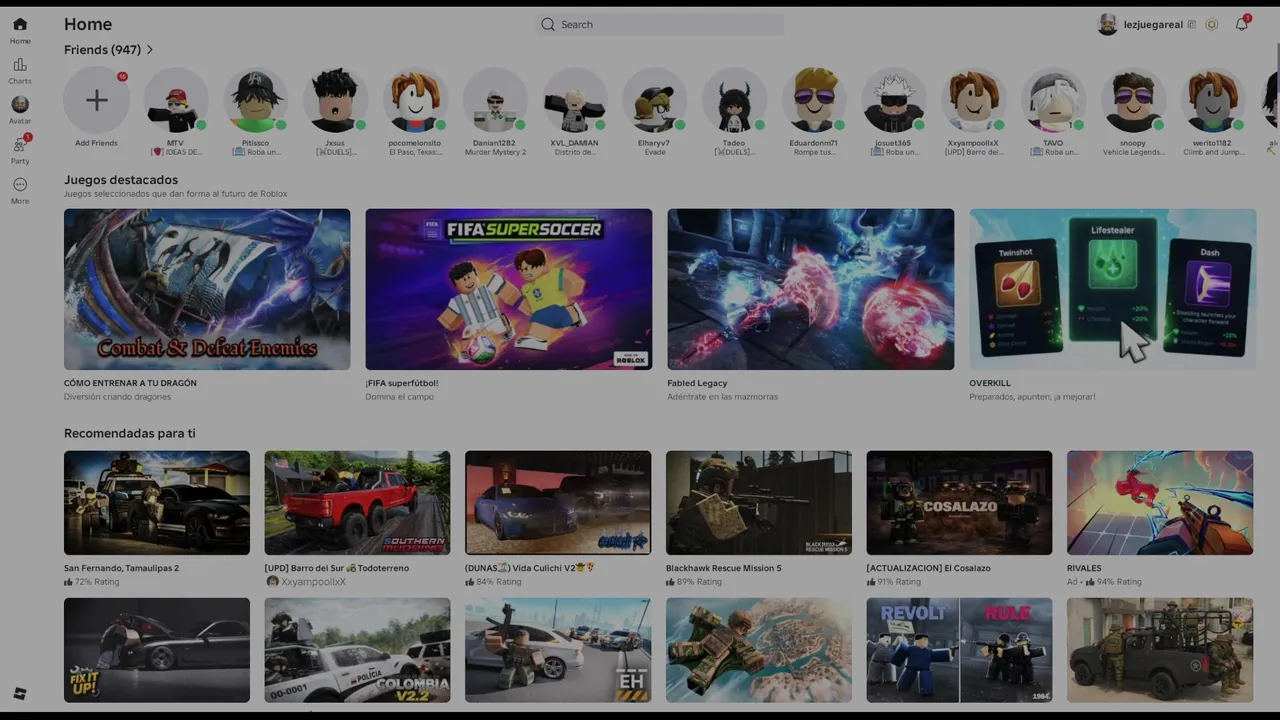This screenshot has height=720, width=1280.
Task: Open the skydiving character game thumbnail
Action: (759, 650)
